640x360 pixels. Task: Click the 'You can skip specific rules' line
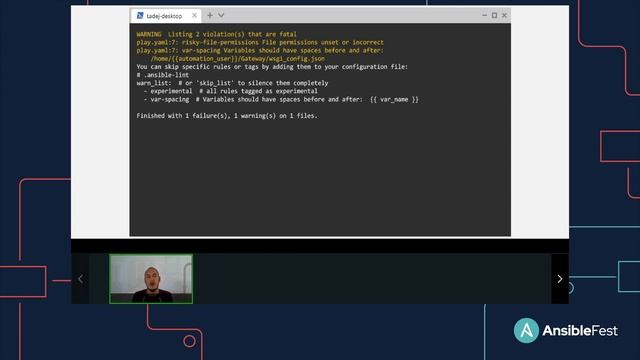pyautogui.click(x=272, y=67)
